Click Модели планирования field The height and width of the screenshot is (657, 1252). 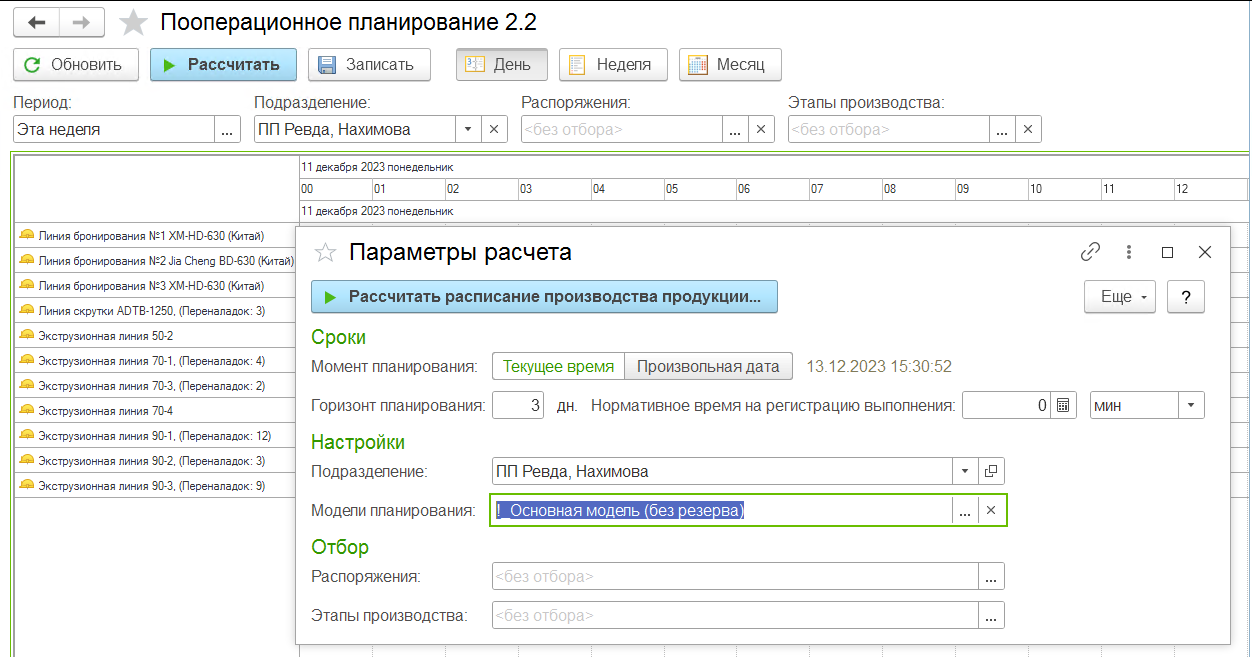click(721, 510)
